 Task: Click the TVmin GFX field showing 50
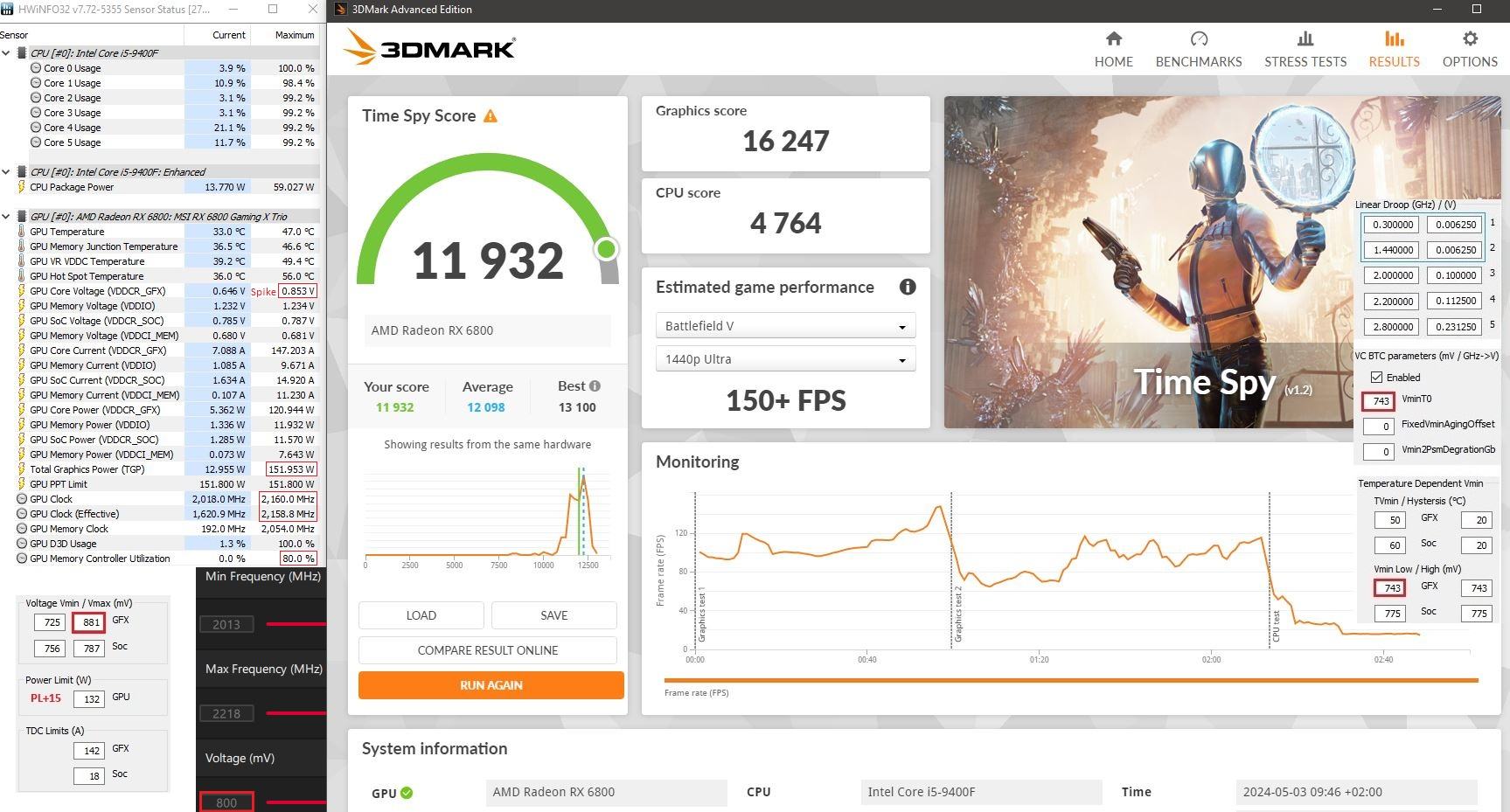pos(1389,520)
